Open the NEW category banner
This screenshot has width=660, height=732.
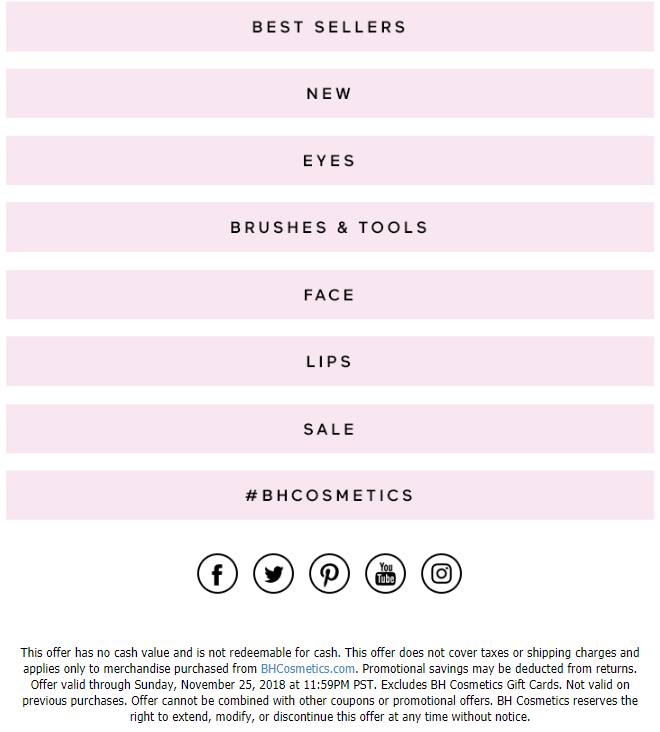coord(330,93)
